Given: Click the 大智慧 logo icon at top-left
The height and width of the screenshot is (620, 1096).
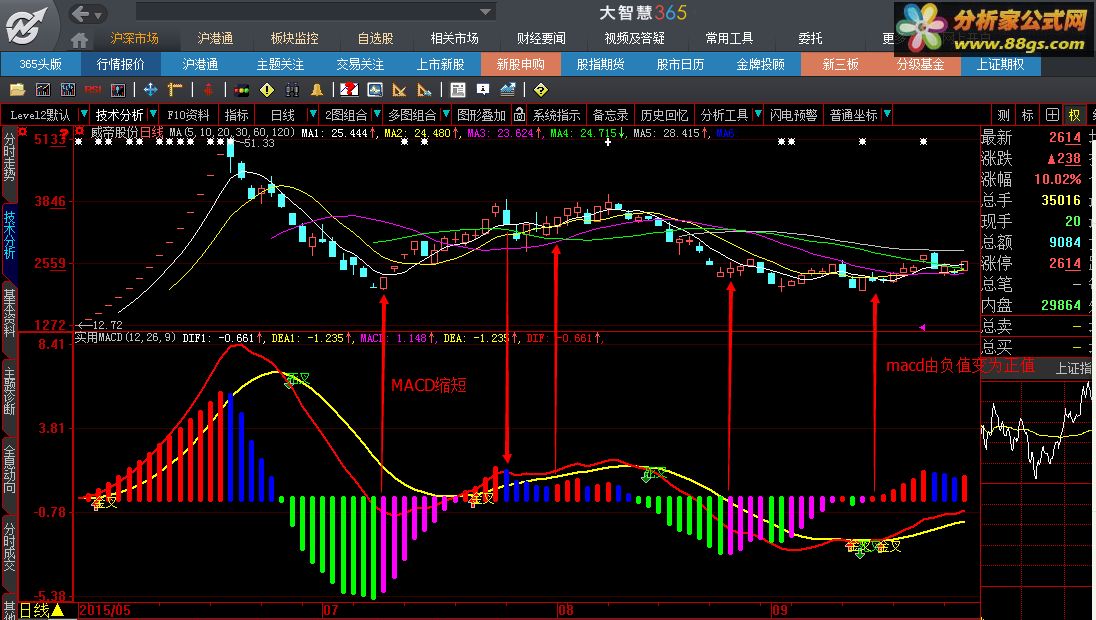Looking at the screenshot, I should (x=27, y=24).
